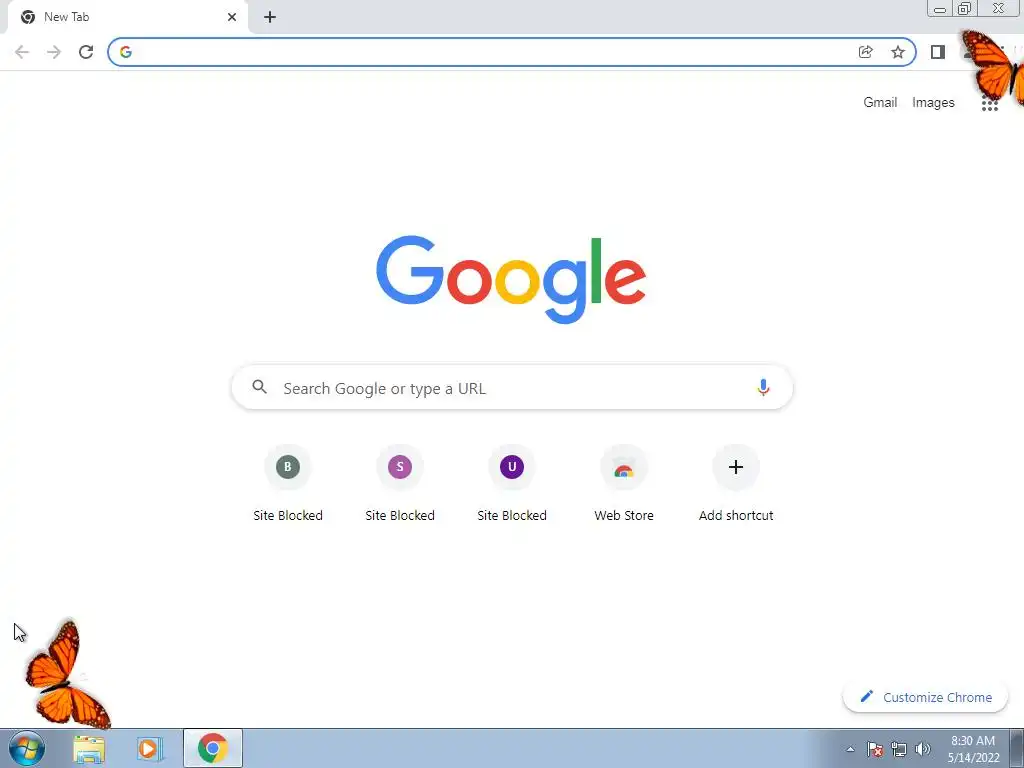
Task: Click the Customize Chrome button
Action: click(x=925, y=697)
